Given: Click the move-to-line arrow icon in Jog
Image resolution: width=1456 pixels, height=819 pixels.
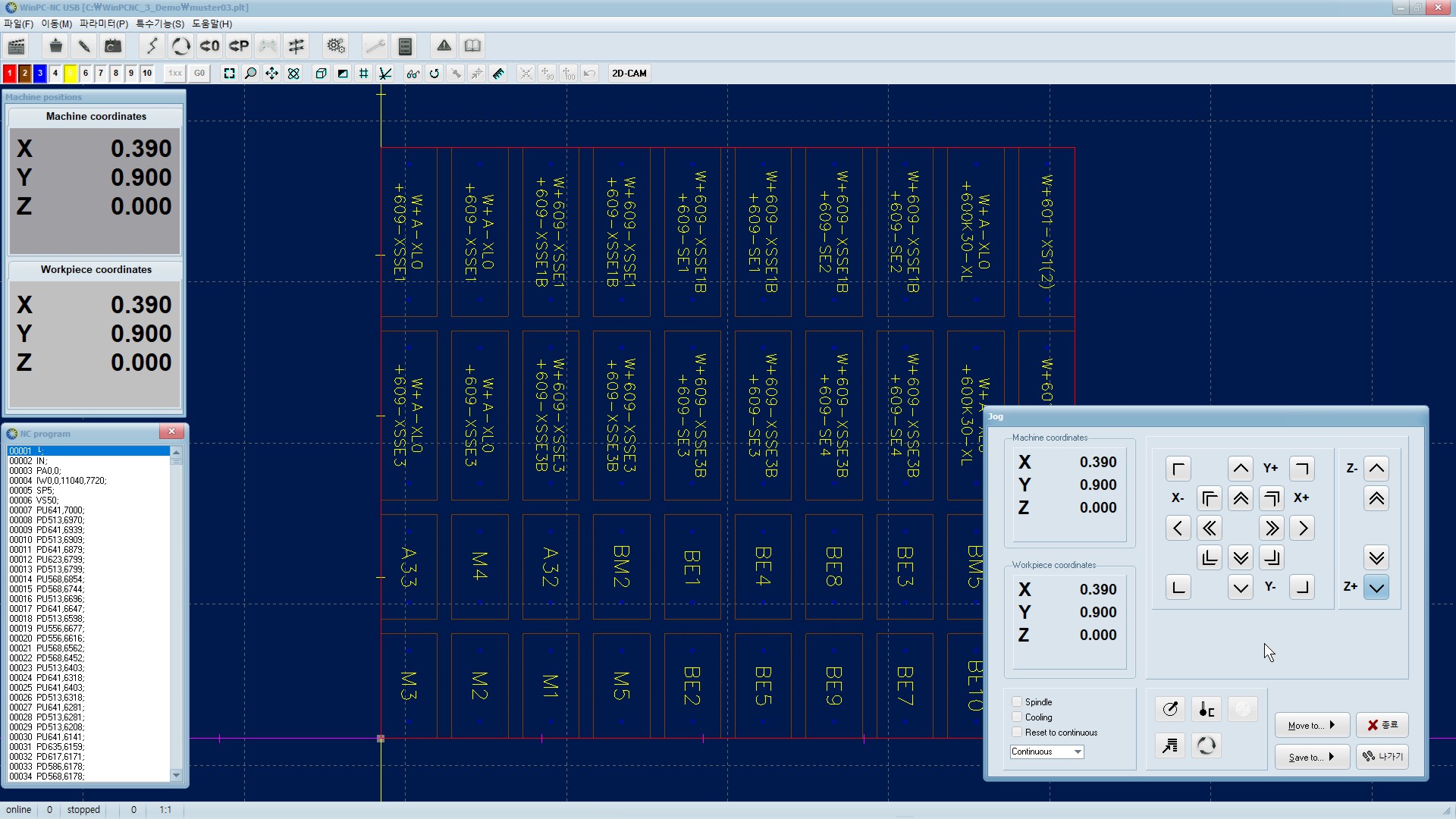Looking at the screenshot, I should pyautogui.click(x=1170, y=745).
